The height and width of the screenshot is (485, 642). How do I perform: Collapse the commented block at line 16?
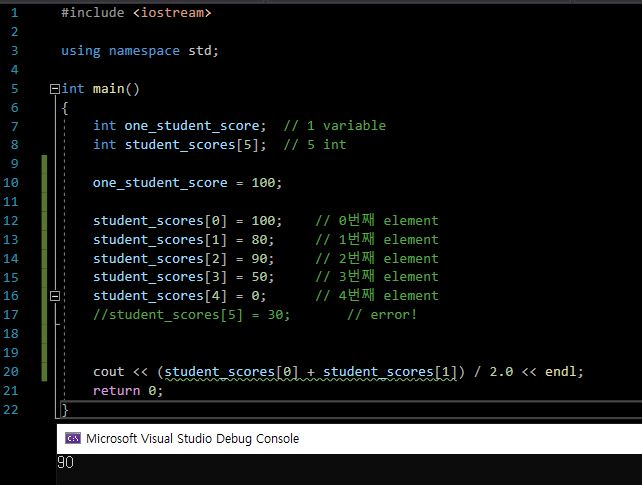[54, 296]
